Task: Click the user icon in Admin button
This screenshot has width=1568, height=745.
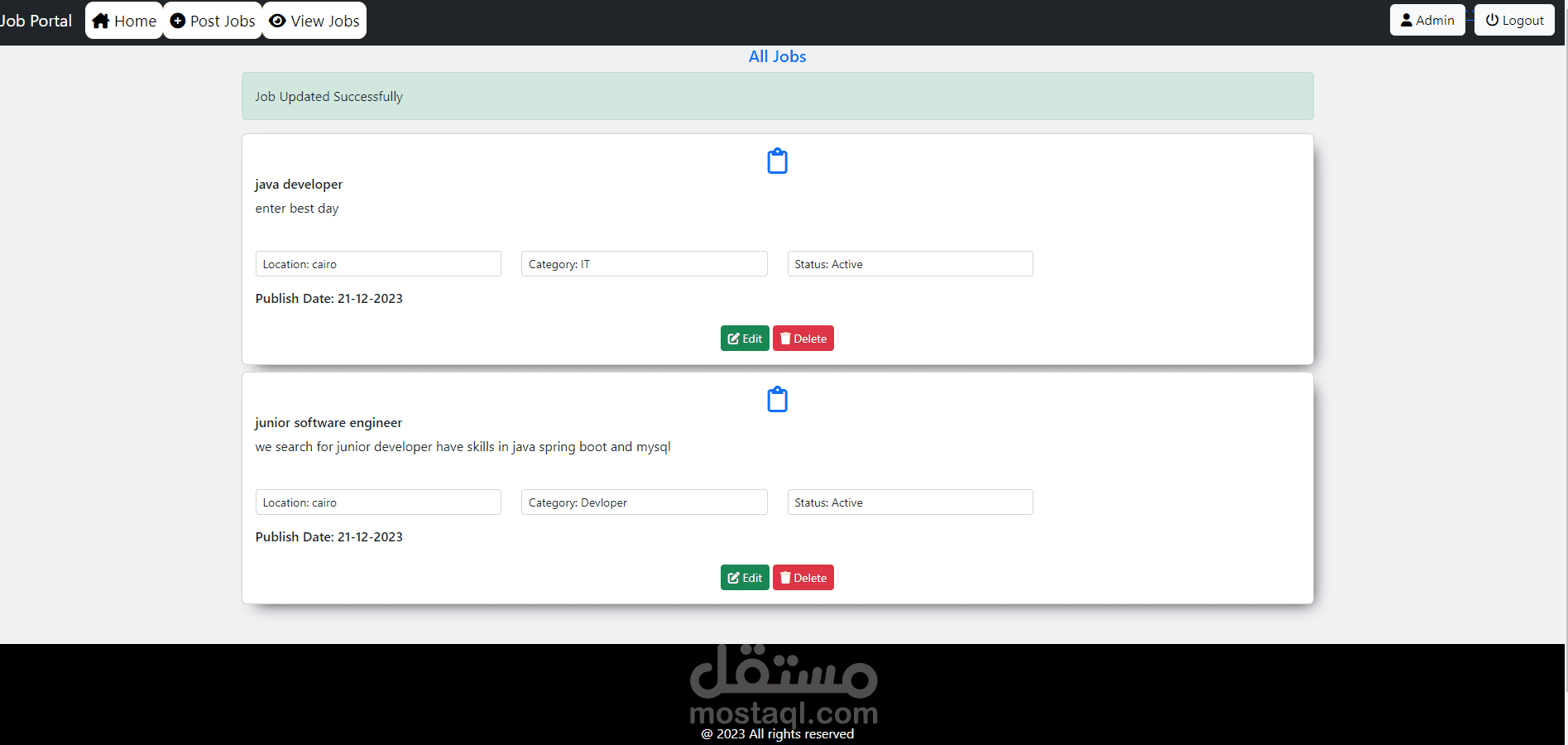Action: (x=1407, y=20)
